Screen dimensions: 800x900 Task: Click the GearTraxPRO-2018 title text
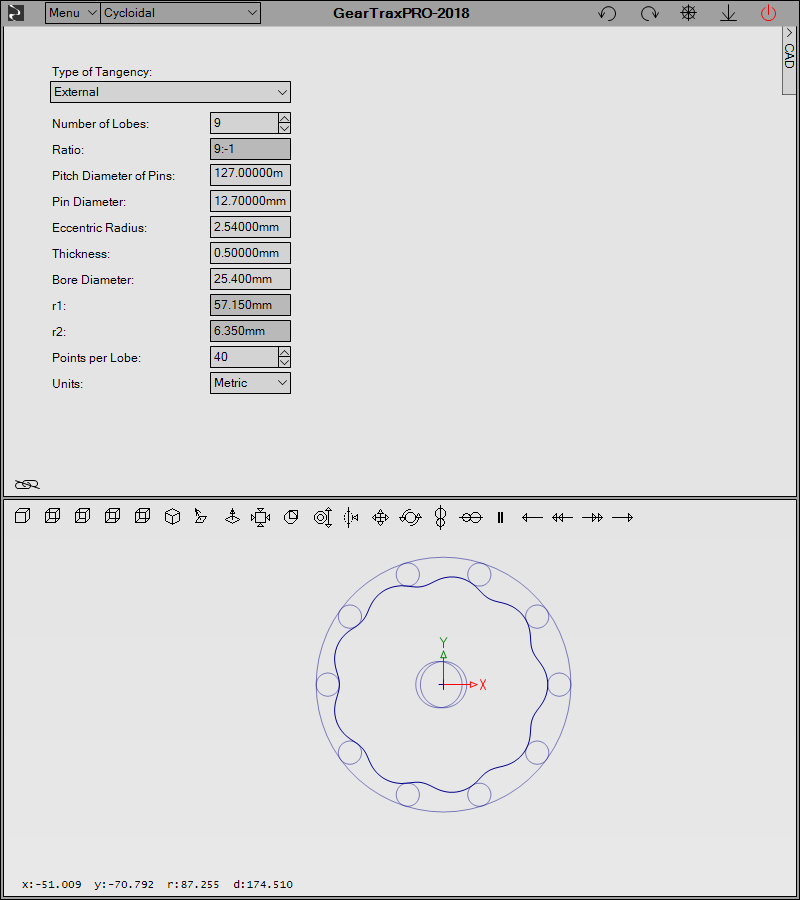(x=401, y=13)
